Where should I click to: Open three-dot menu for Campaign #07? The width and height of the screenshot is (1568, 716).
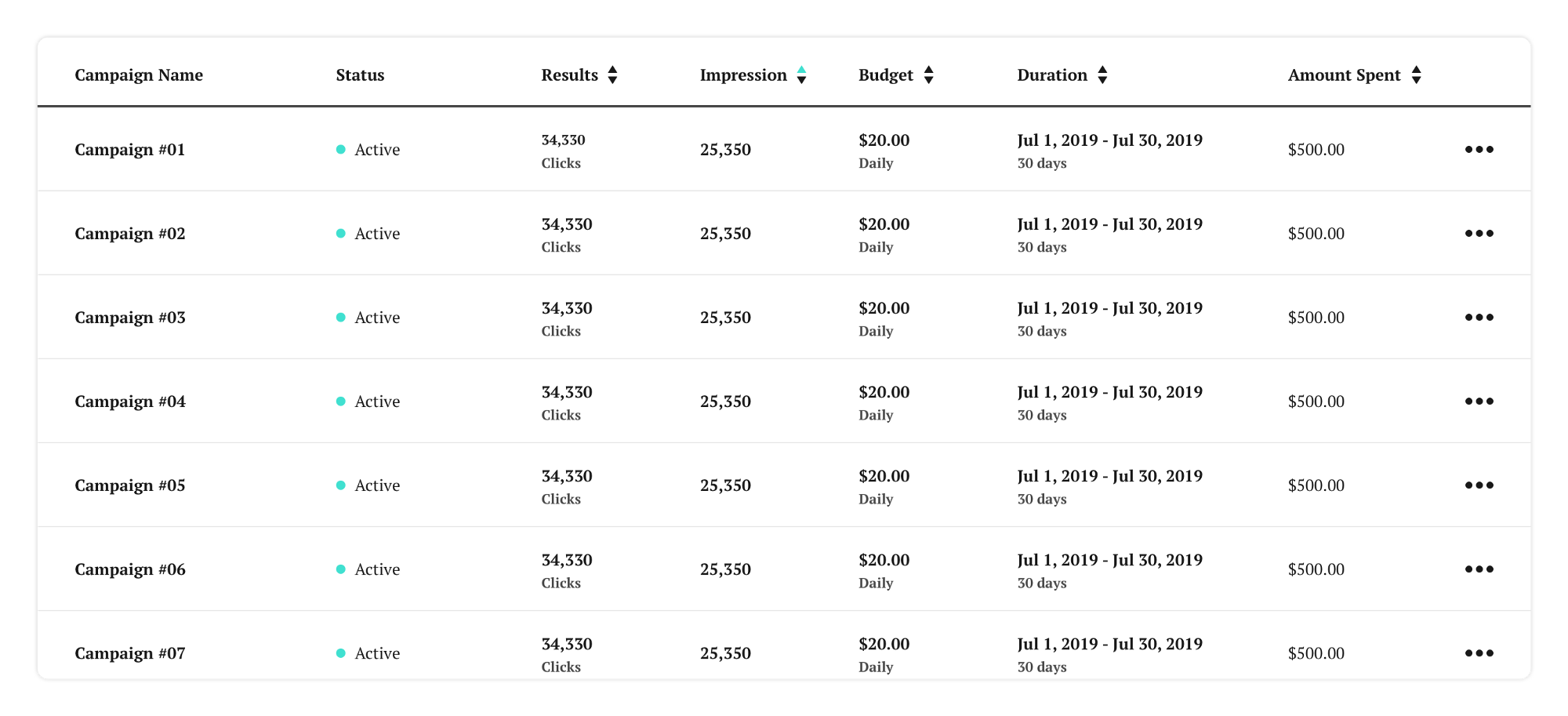[x=1479, y=652]
